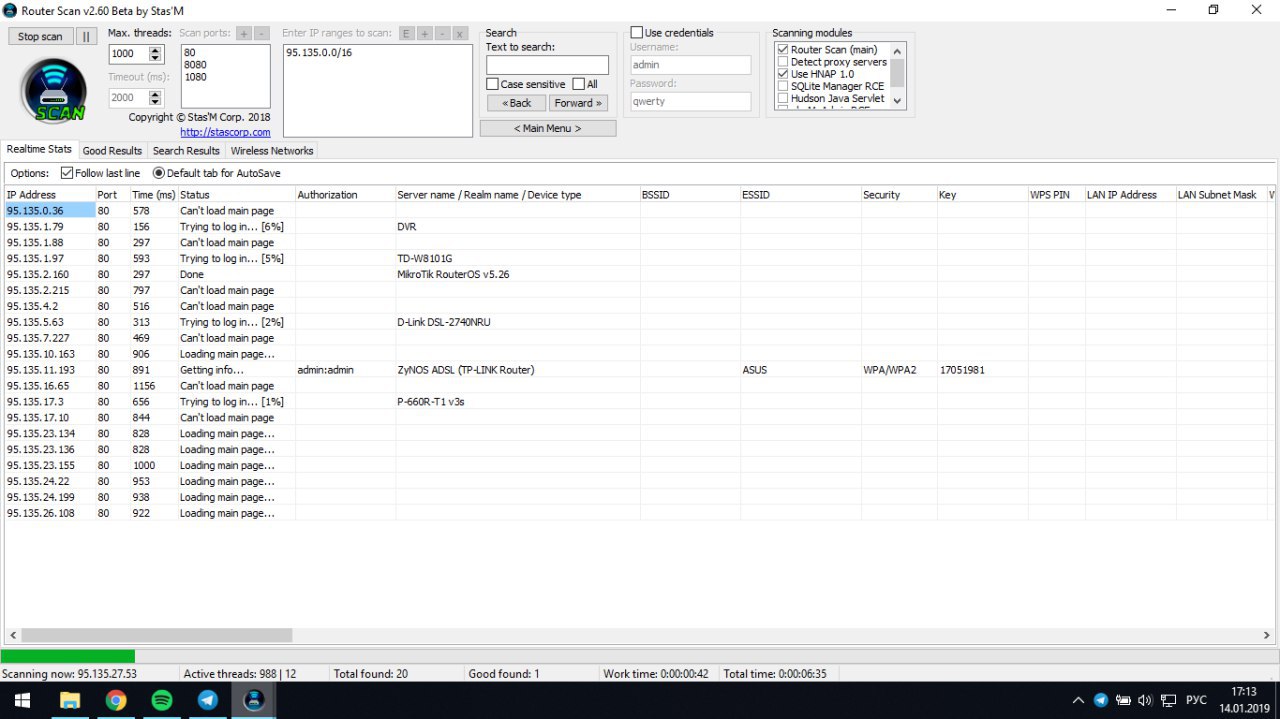Click the taskbar clock showing 17:13
1280x719 pixels.
tap(1244, 700)
